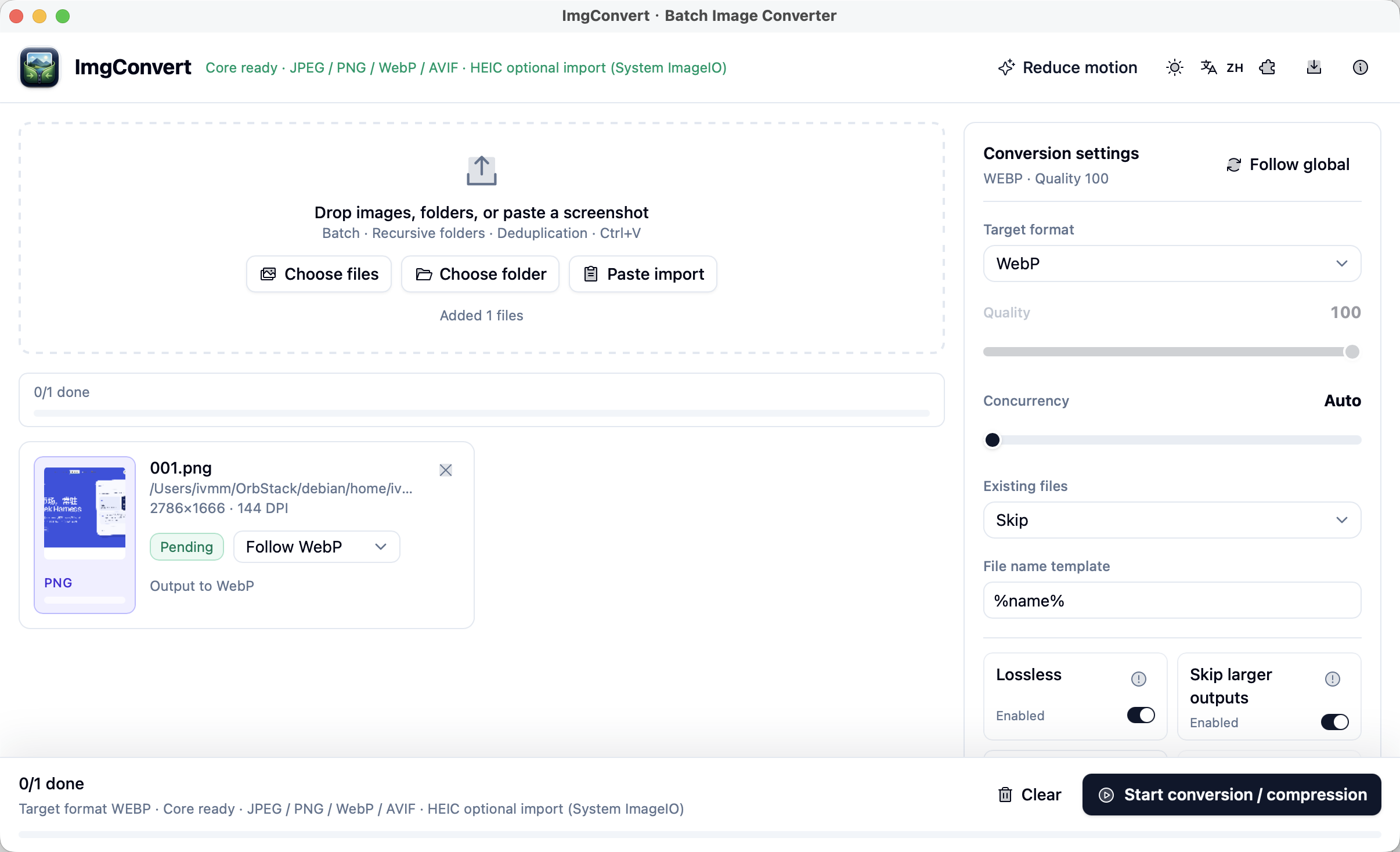Click the 001.png thumbnail preview
This screenshot has height=852, width=1400.
point(85,512)
